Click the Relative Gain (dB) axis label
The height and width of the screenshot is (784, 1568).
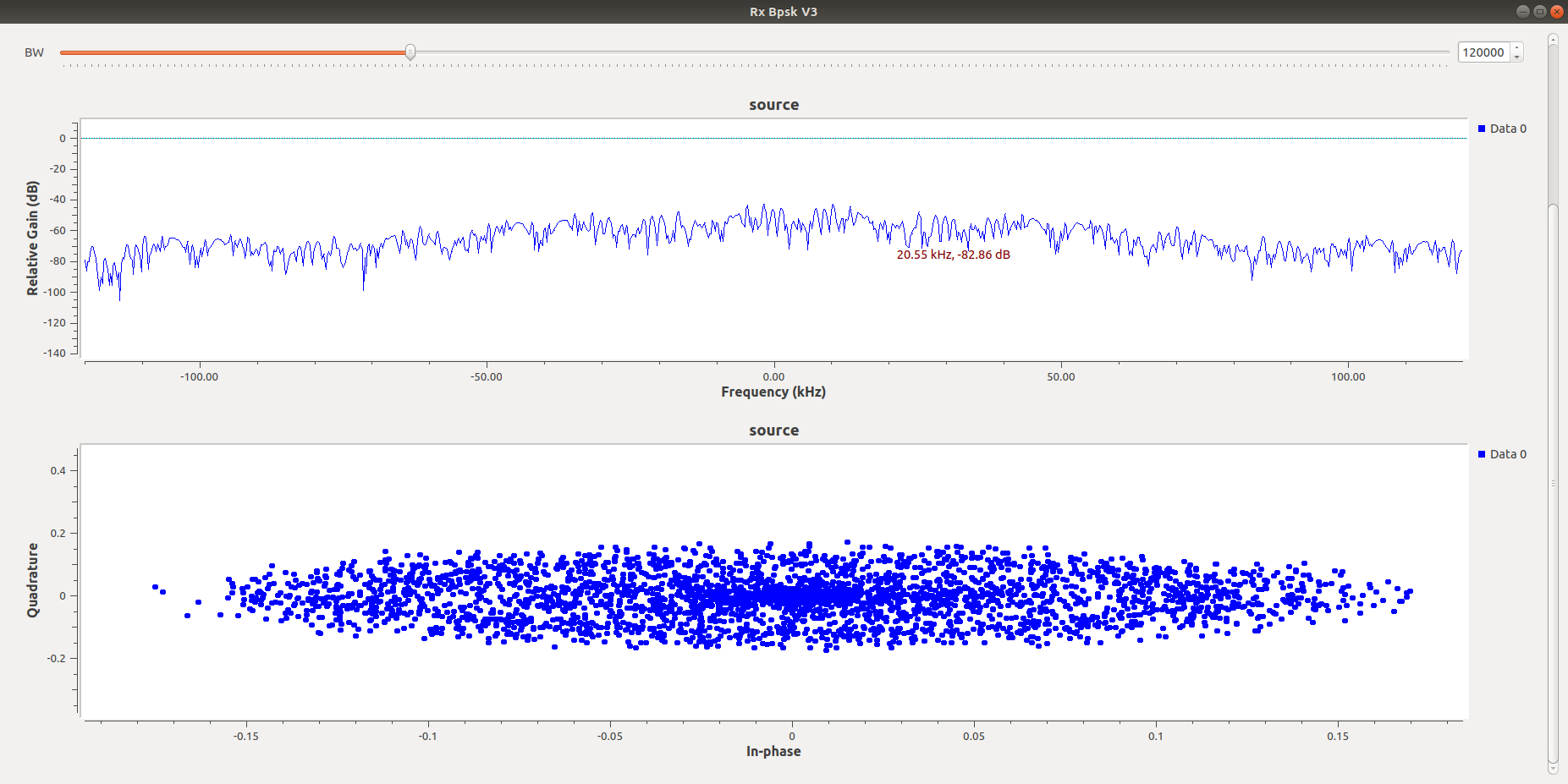coord(33,238)
